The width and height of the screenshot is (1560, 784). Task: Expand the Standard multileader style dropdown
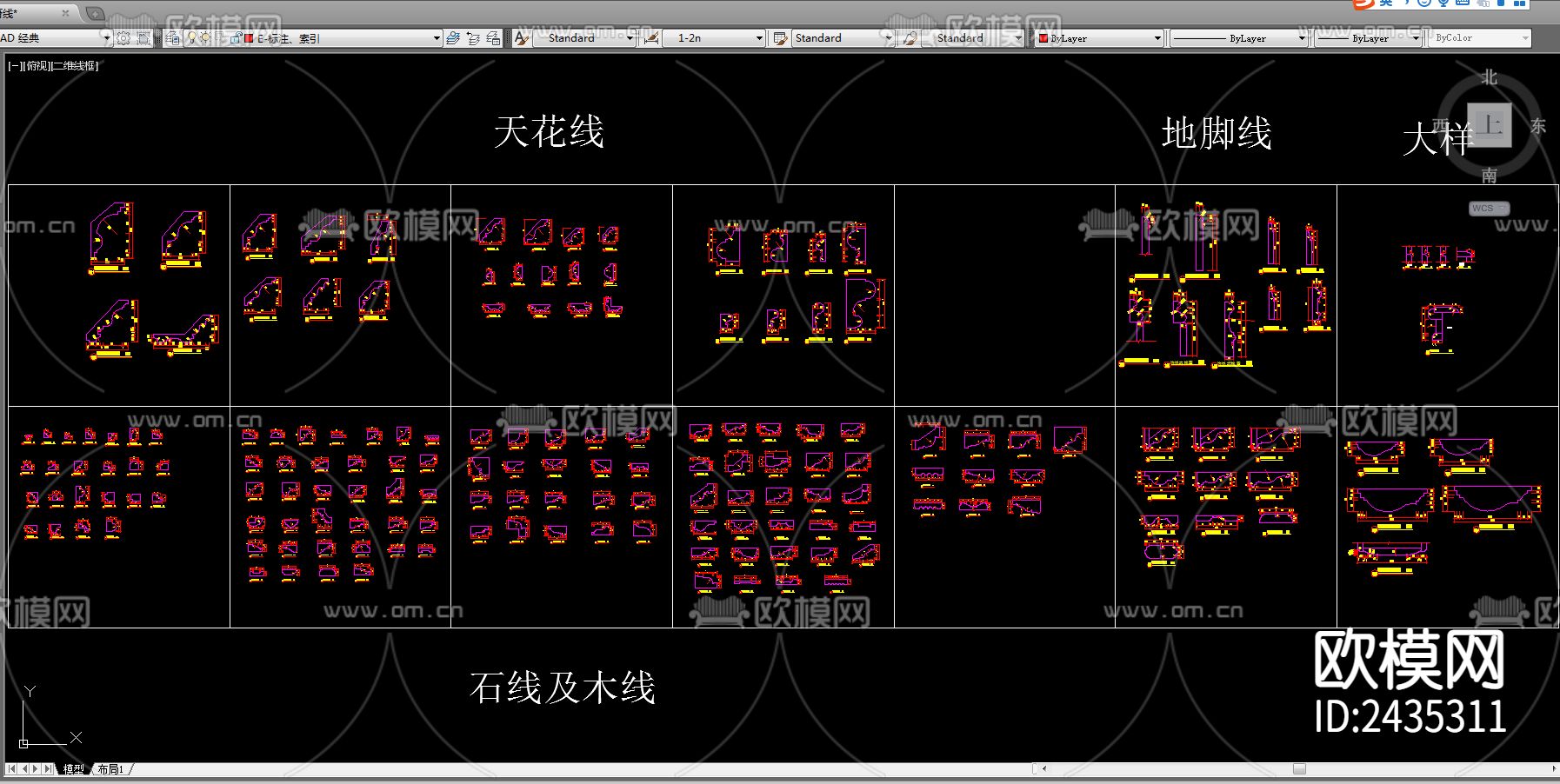(1018, 38)
